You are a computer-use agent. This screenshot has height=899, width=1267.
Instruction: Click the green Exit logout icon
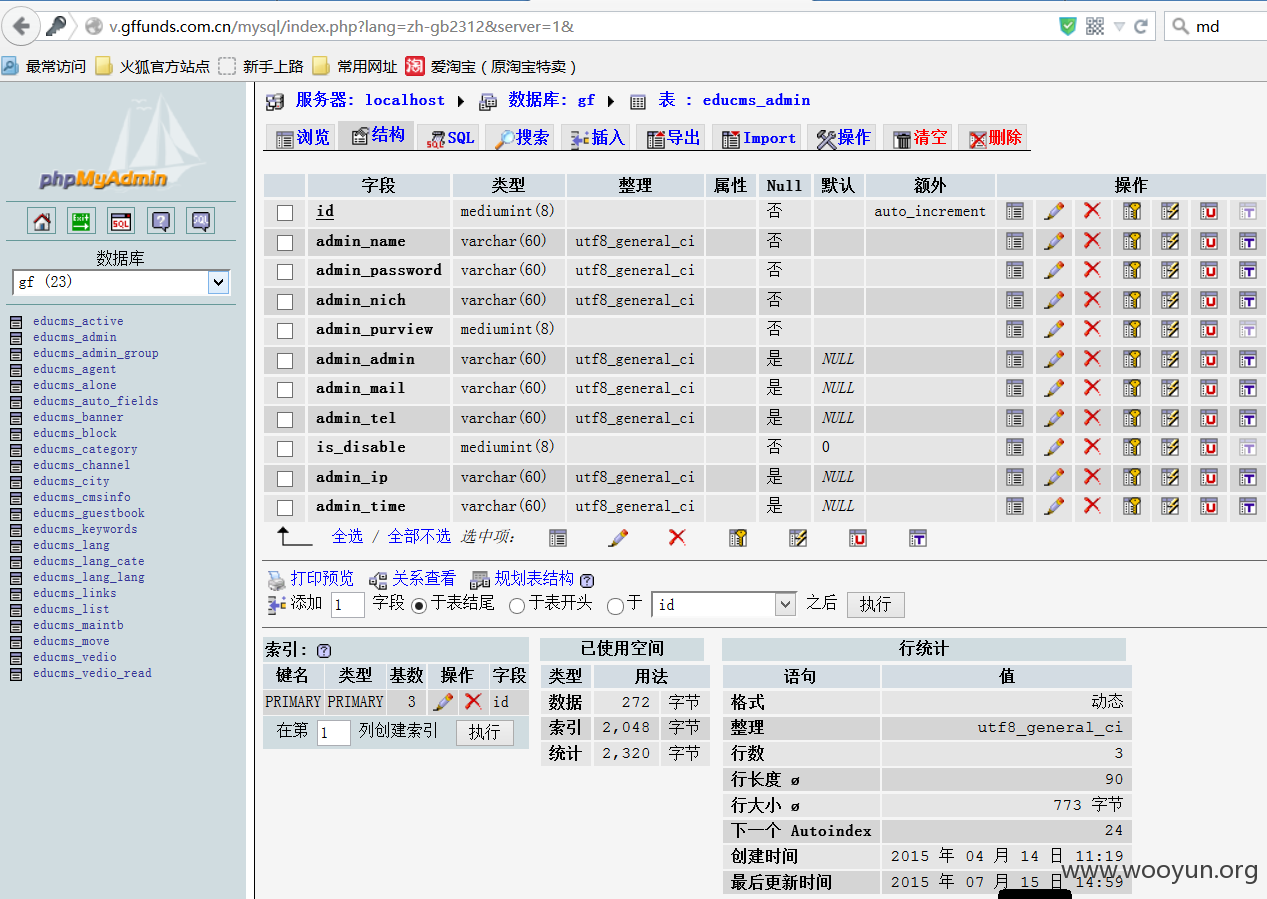coord(81,221)
